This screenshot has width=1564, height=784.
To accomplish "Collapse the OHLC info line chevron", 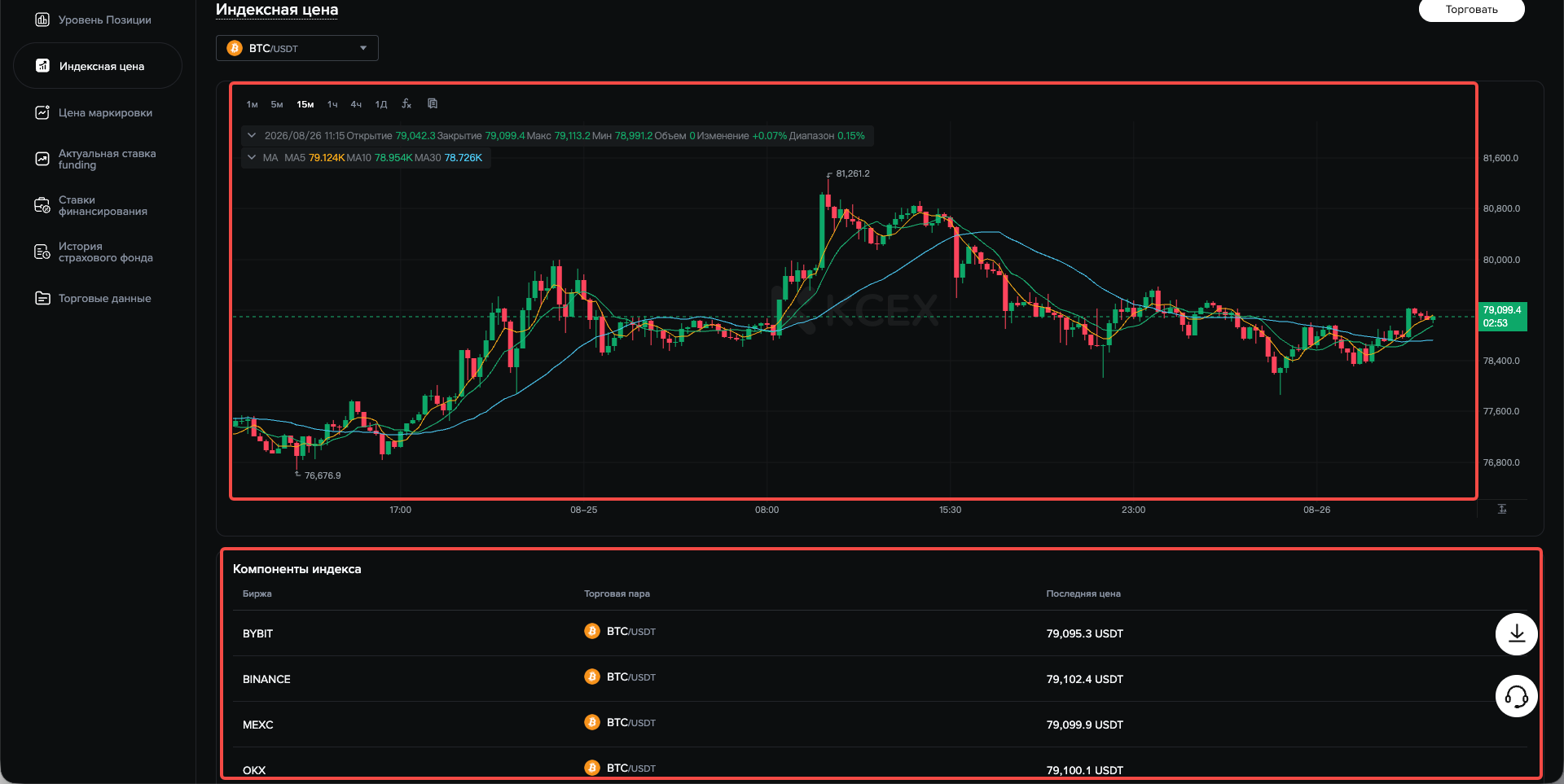I will click(x=252, y=135).
